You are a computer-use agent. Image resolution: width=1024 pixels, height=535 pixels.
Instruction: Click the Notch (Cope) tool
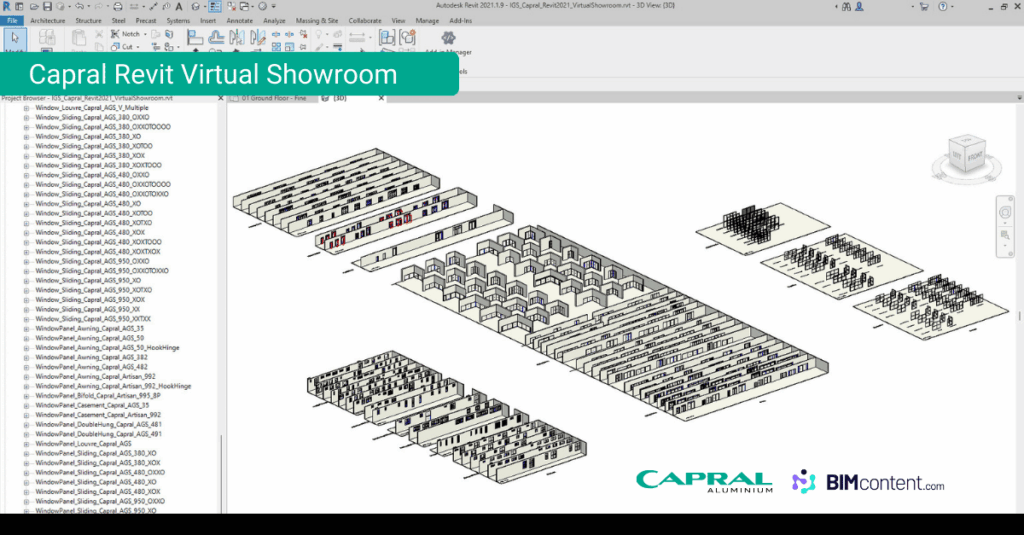click(x=125, y=34)
